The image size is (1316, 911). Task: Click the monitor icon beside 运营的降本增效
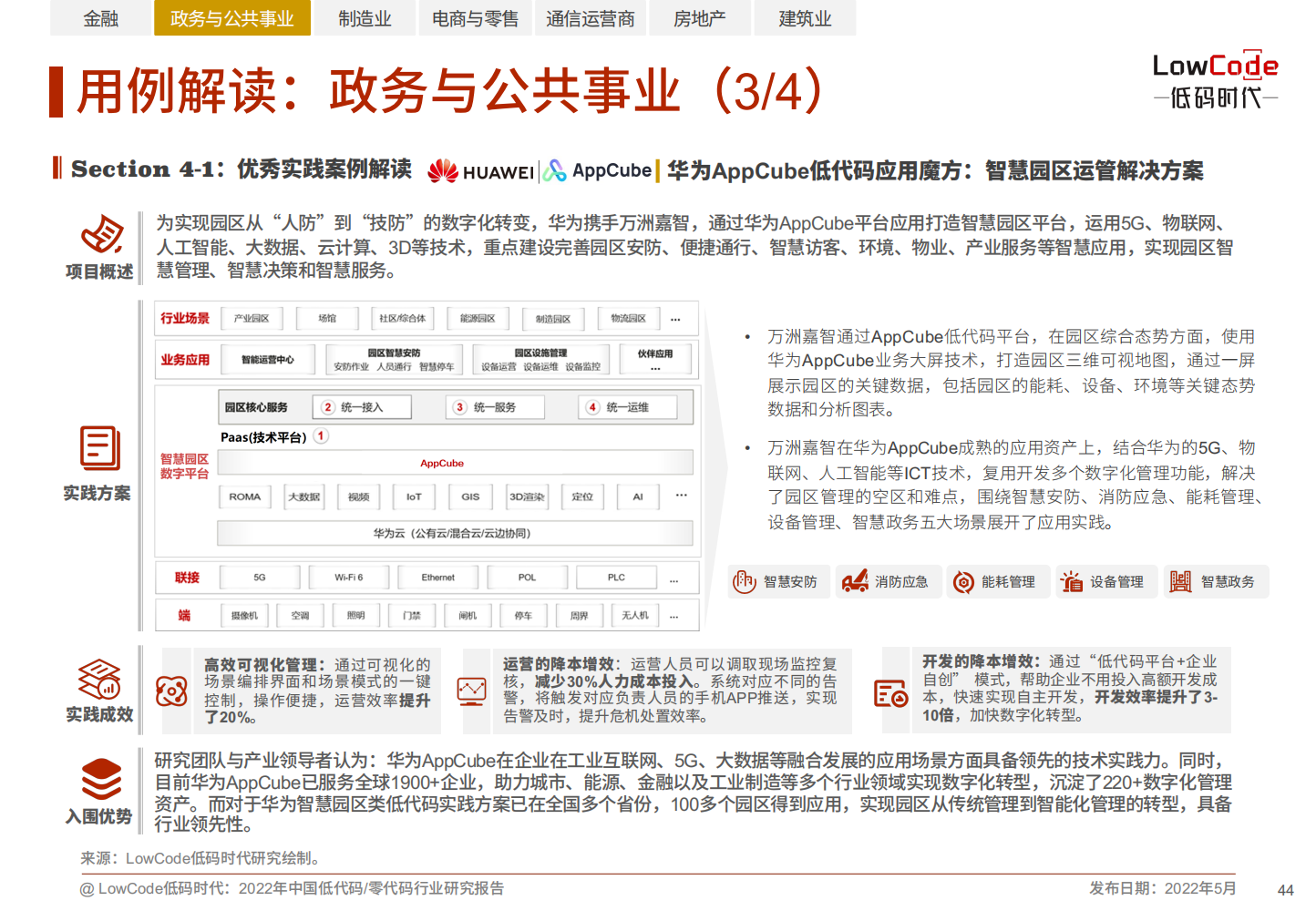471,691
